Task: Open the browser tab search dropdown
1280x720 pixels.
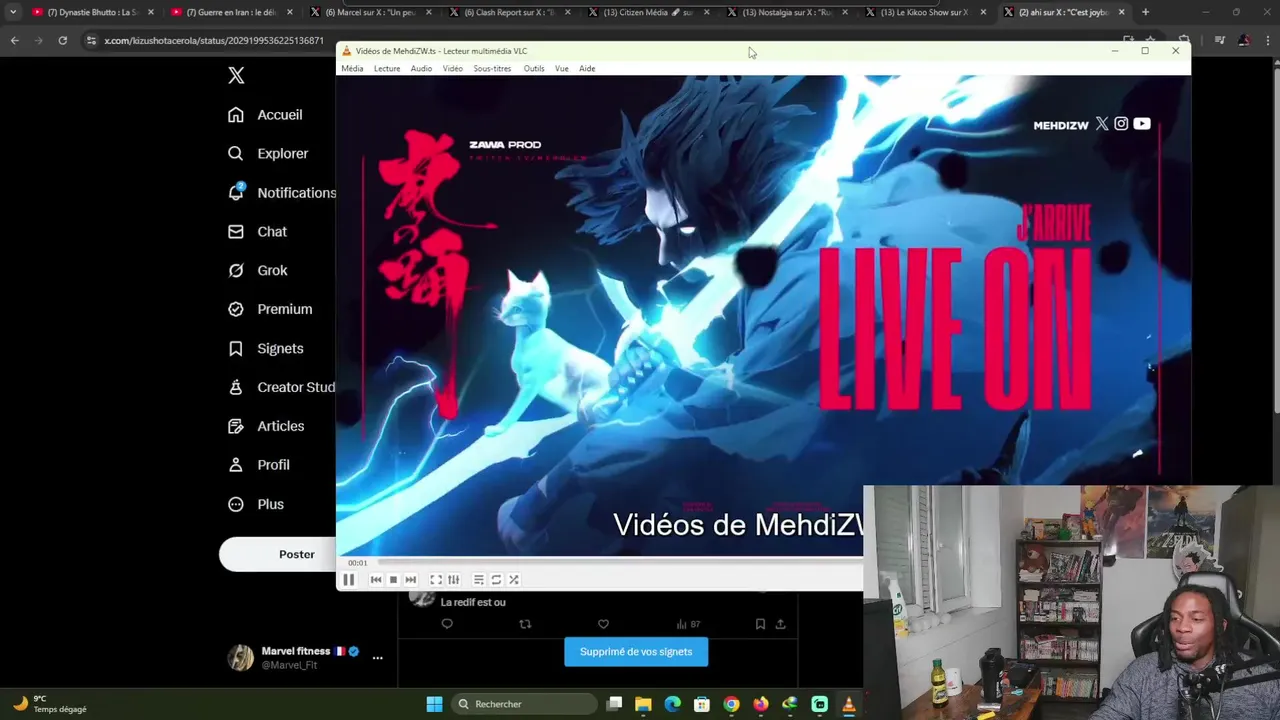Action: (12, 12)
